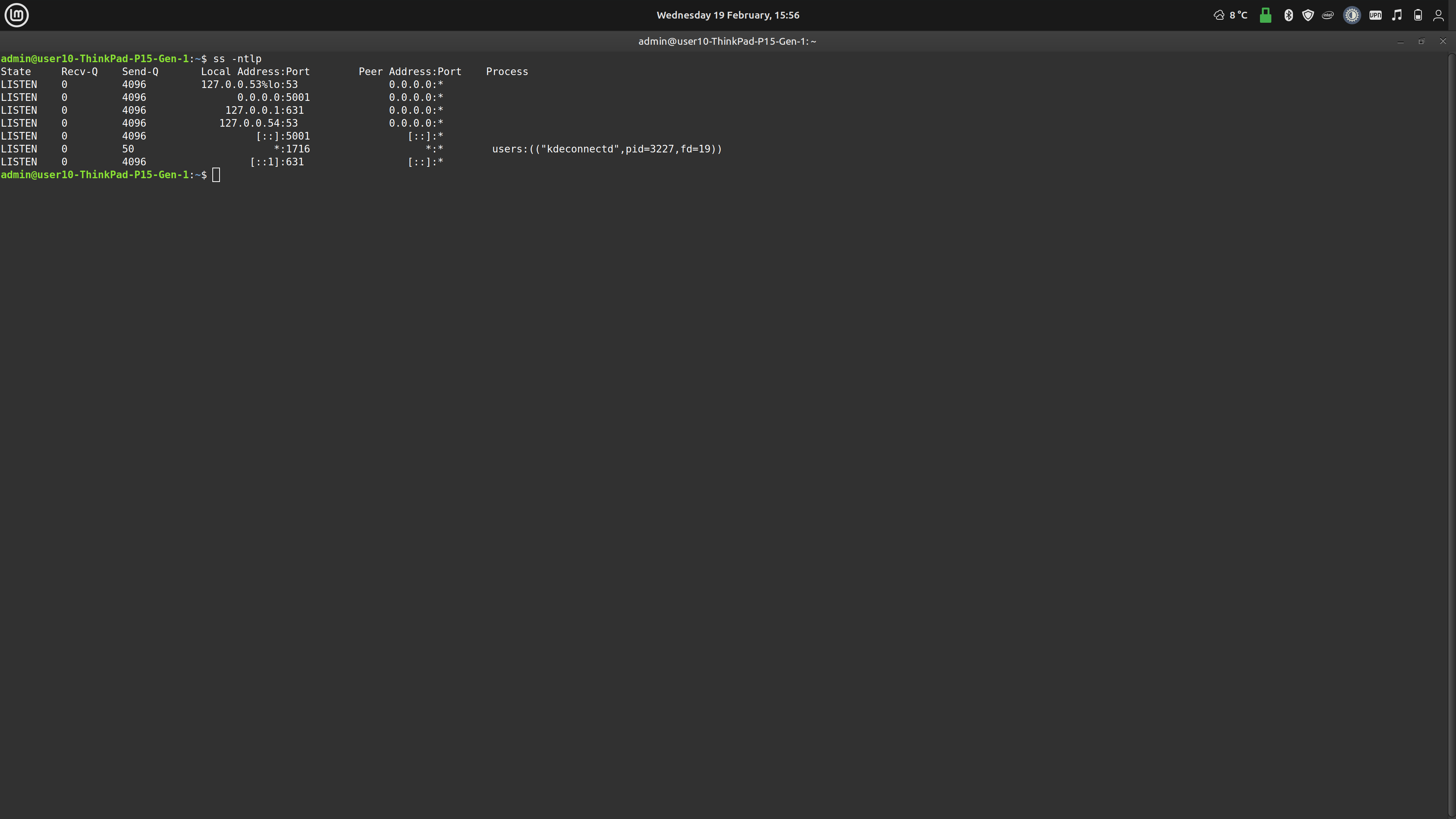Open the shield security tray icon
Screen dimensions: 1456x819
(x=1308, y=15)
